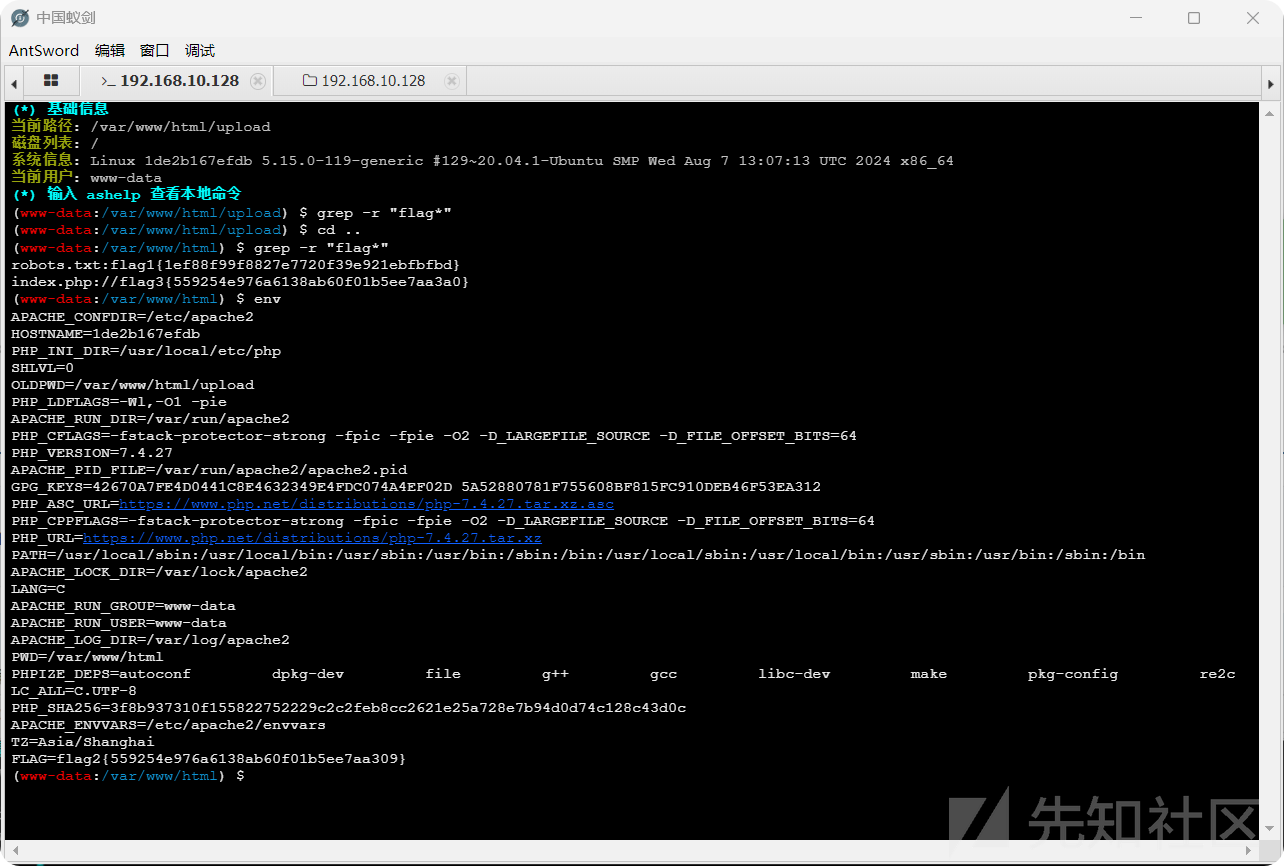Click the APACHE_CONFDIR=/etc/apache2 line
Viewport: 1284px width, 866px height.
click(x=132, y=316)
